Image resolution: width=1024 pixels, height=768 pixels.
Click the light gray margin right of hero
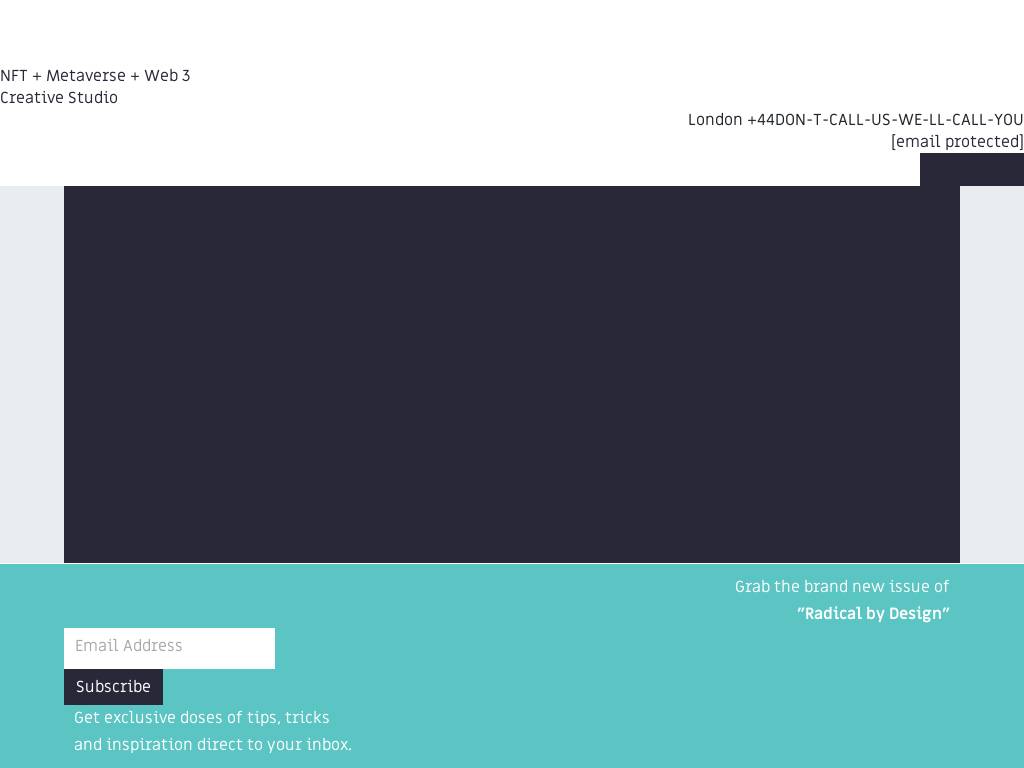pyautogui.click(x=992, y=374)
